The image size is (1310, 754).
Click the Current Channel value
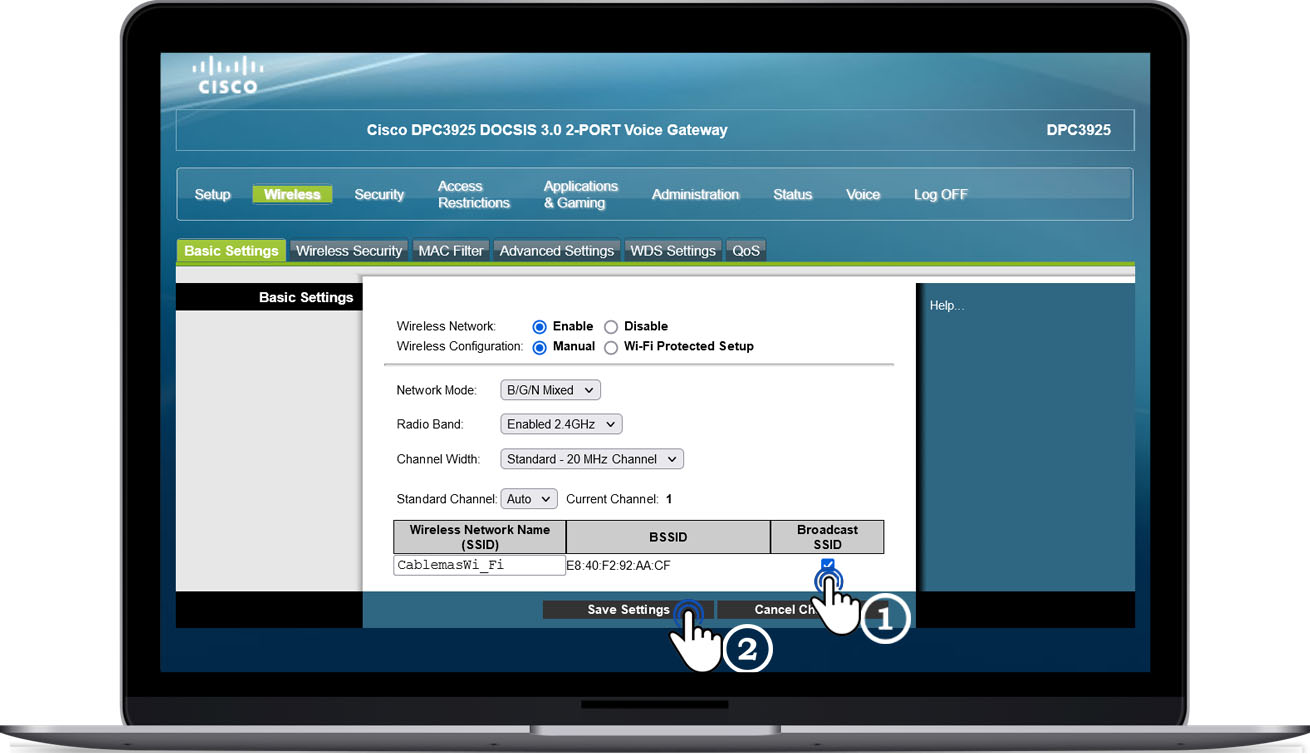click(x=669, y=499)
